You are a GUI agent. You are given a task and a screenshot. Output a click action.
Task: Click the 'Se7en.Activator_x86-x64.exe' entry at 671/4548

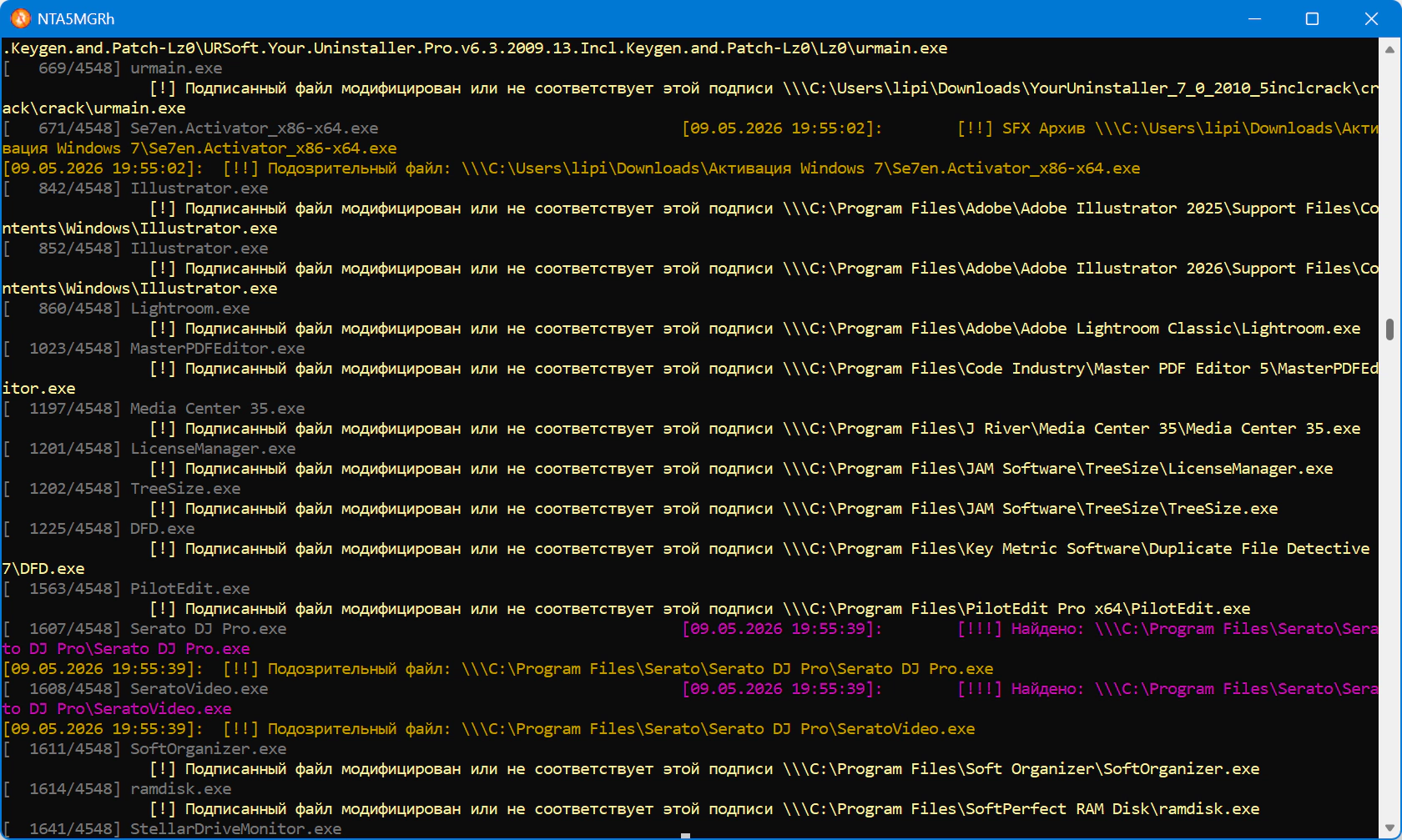click(255, 128)
